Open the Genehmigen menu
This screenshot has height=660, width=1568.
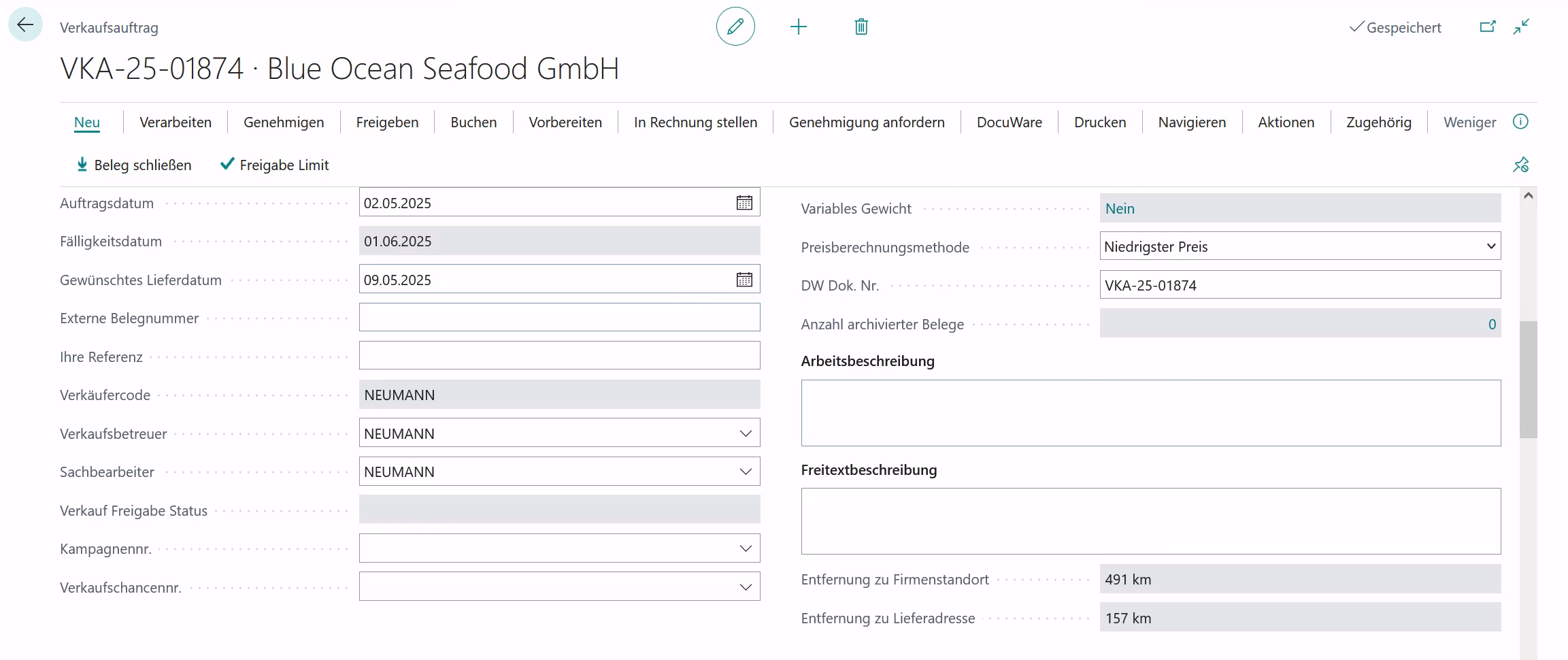point(284,122)
